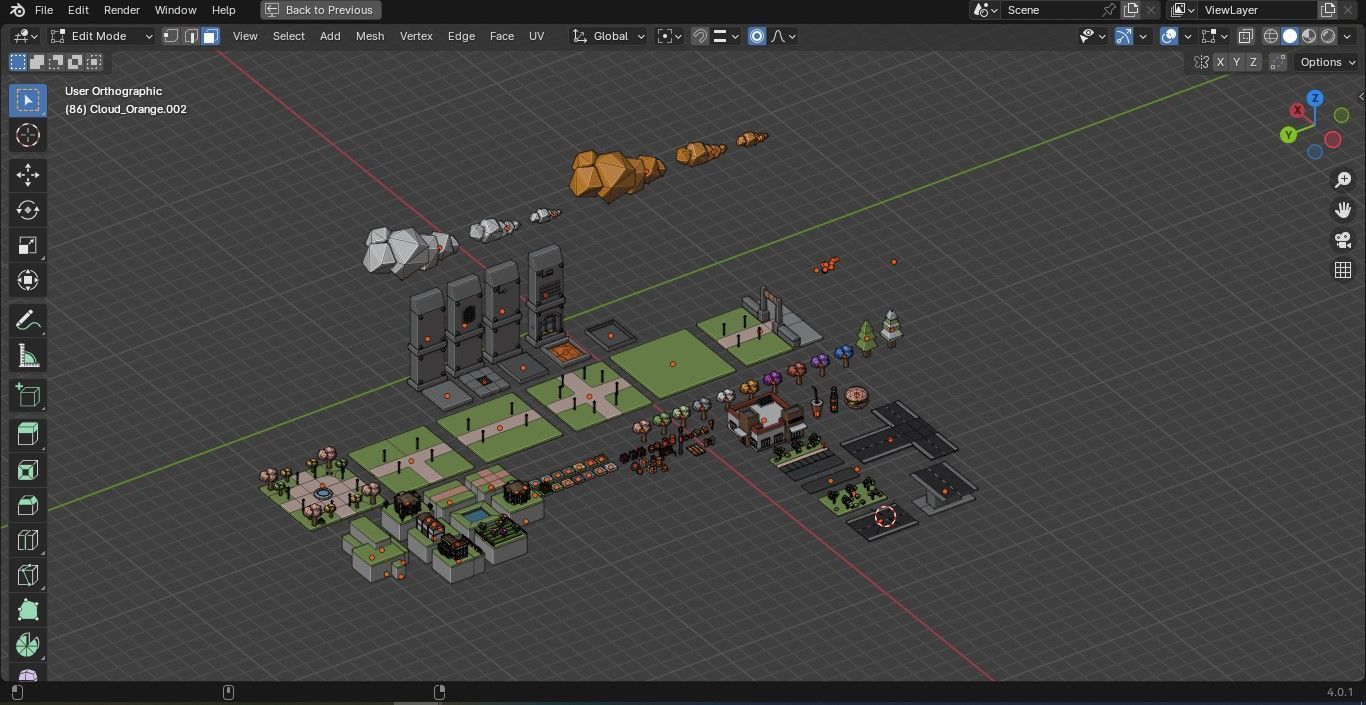This screenshot has width=1366, height=705.
Task: Open the Options dropdown
Action: click(x=1328, y=62)
